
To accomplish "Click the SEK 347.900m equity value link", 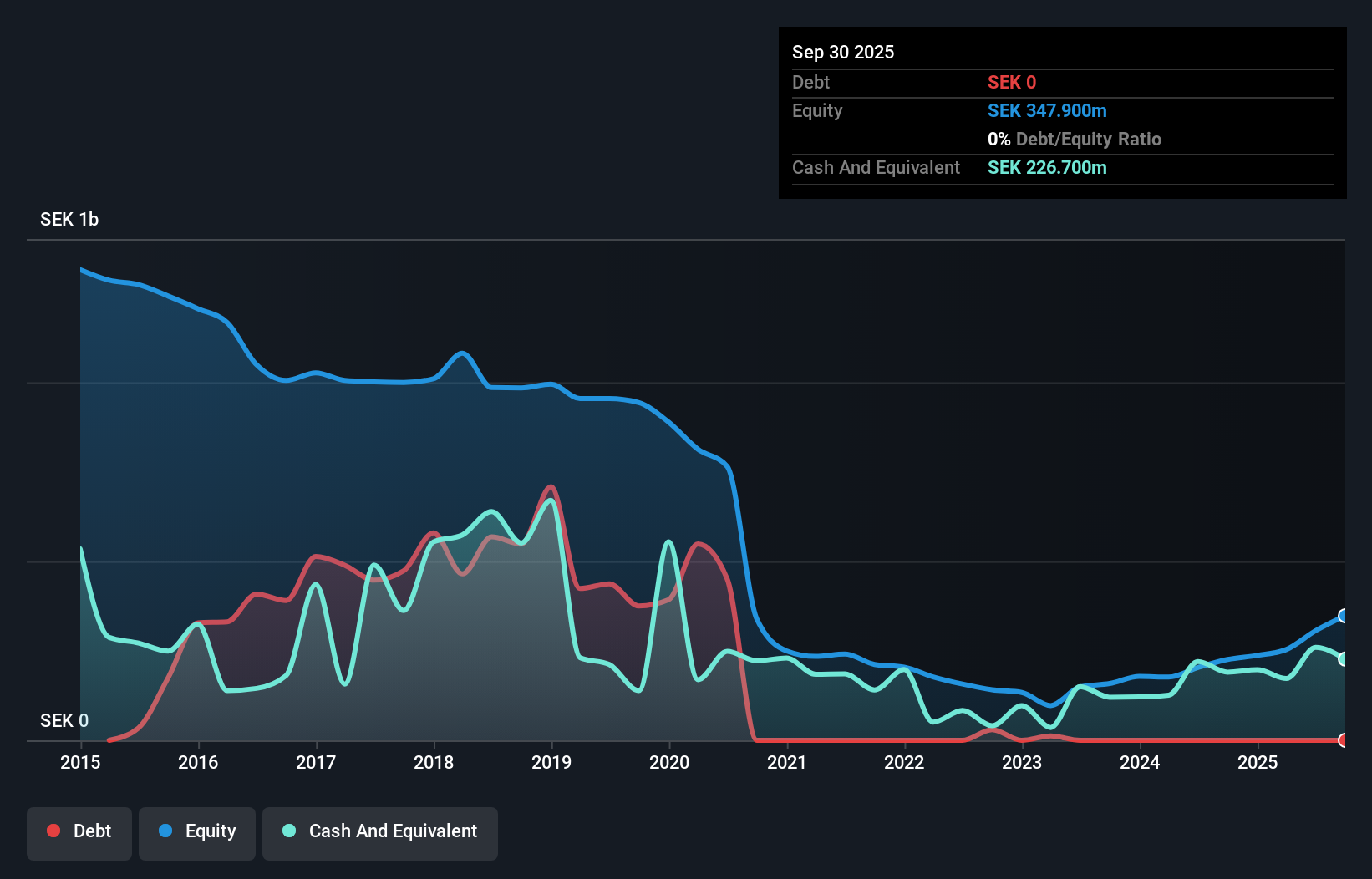I will tap(1047, 110).
